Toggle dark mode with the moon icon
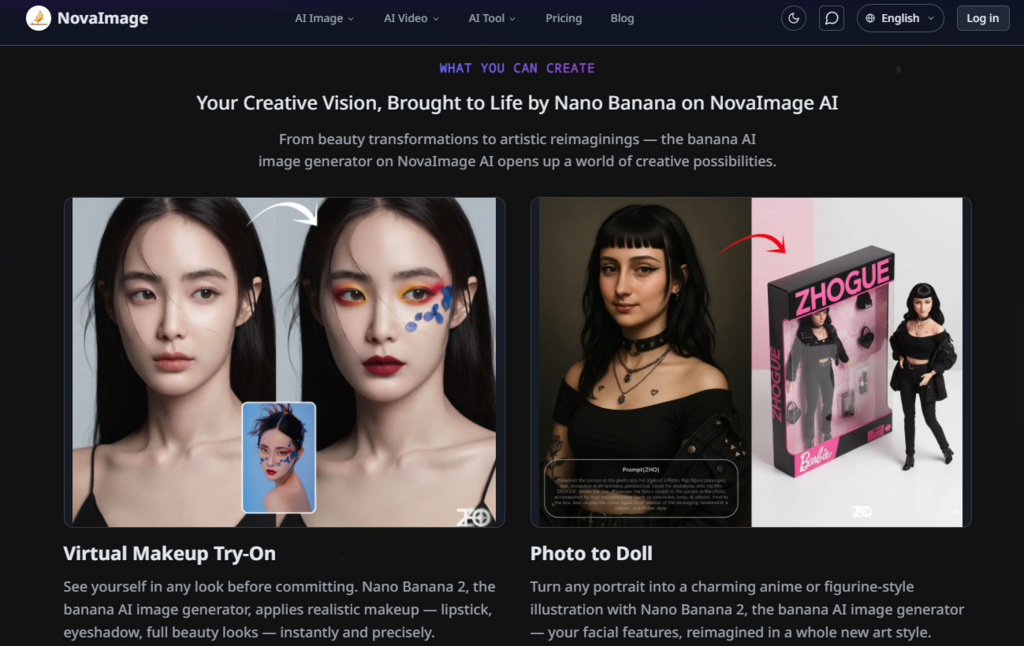The width and height of the screenshot is (1024, 646). coord(793,18)
